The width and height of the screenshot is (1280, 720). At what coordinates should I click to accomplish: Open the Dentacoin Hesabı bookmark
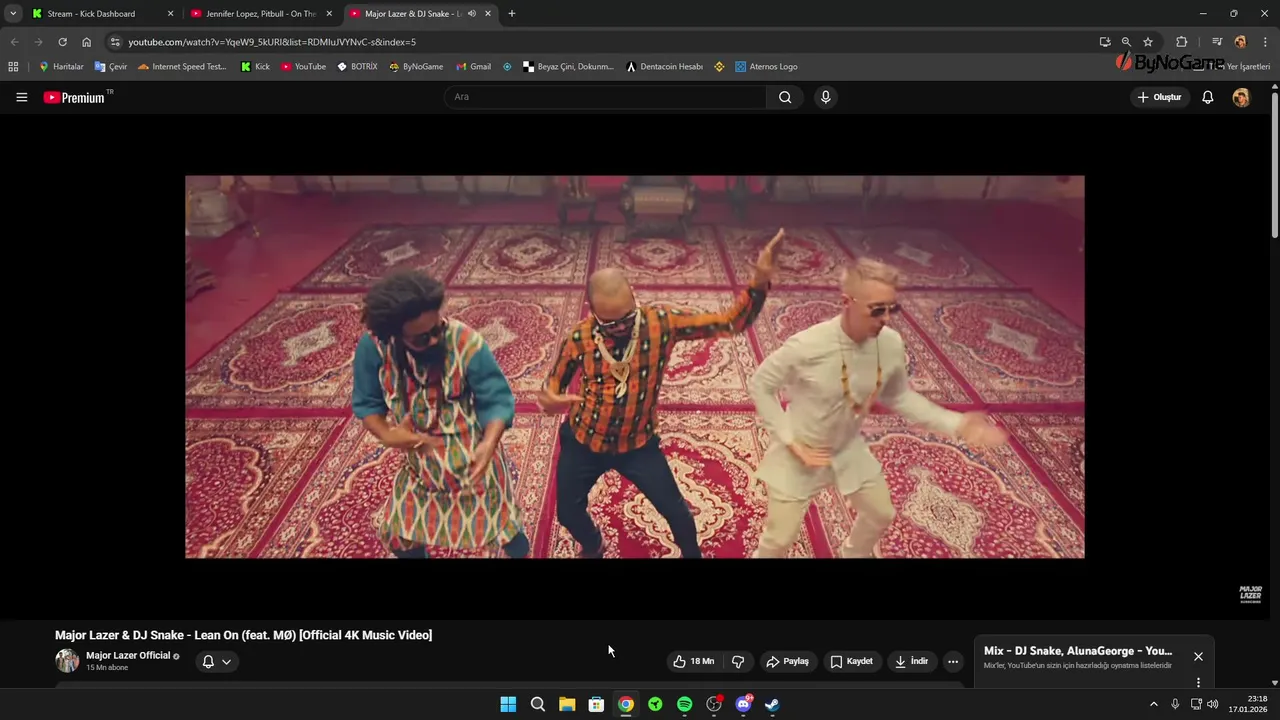click(665, 67)
